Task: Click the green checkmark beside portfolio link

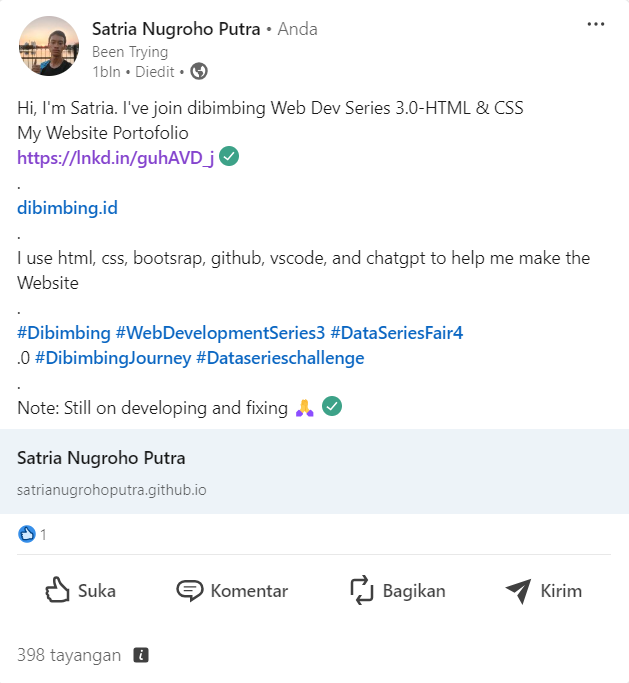Action: tap(229, 156)
